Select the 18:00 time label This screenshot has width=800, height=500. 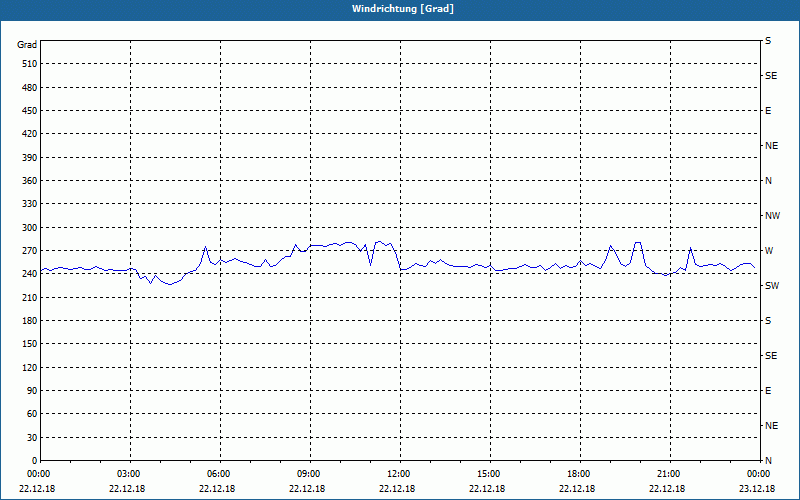pos(578,474)
